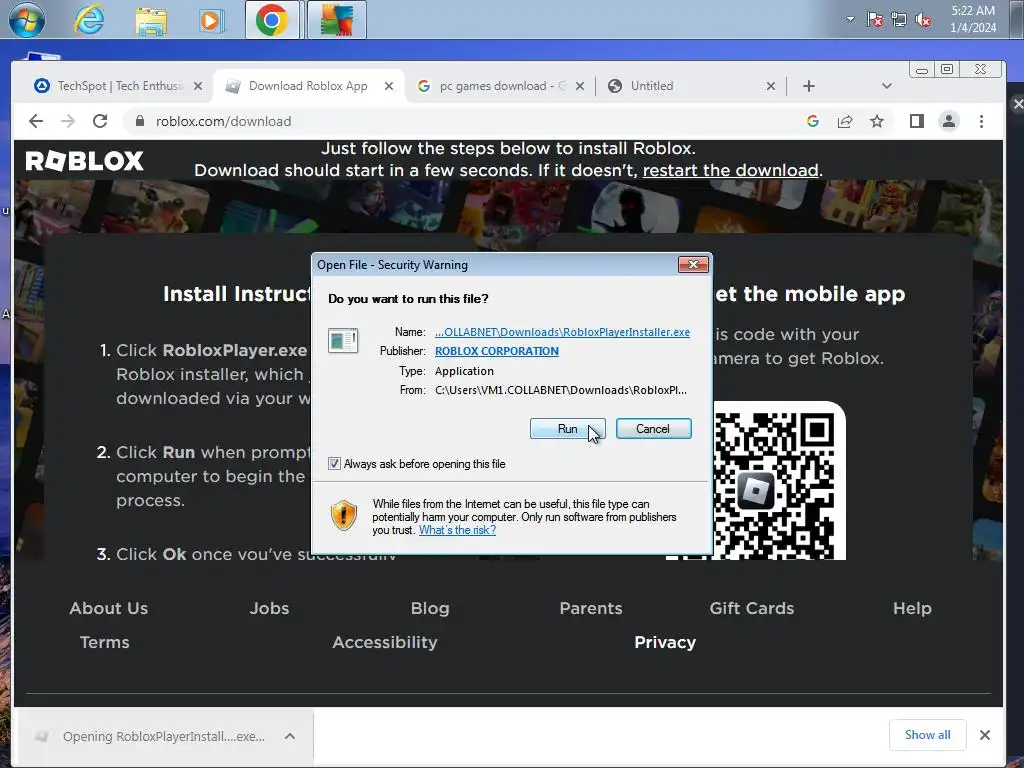The image size is (1024, 768).
Task: Open Windows Explorer folder icon in taskbar
Action: tap(151, 20)
